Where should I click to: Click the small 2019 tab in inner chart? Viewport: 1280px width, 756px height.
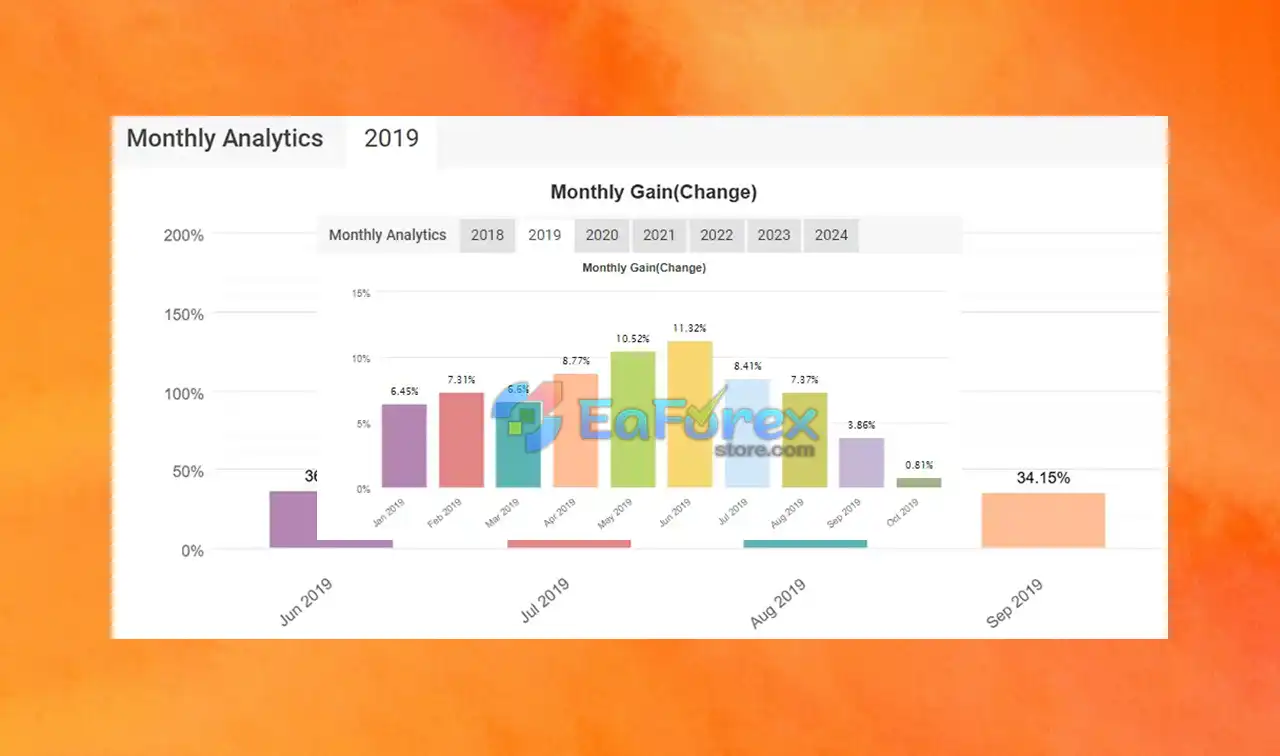coord(545,235)
